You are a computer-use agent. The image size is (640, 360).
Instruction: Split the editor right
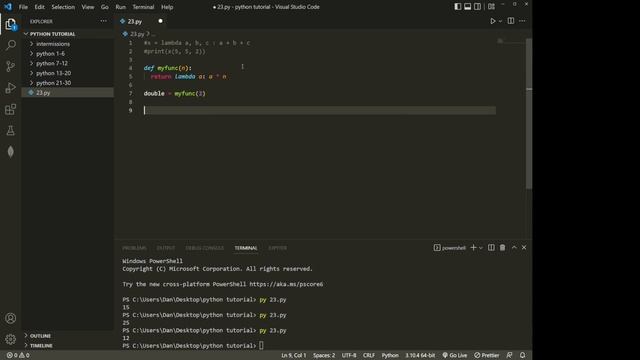click(511, 21)
